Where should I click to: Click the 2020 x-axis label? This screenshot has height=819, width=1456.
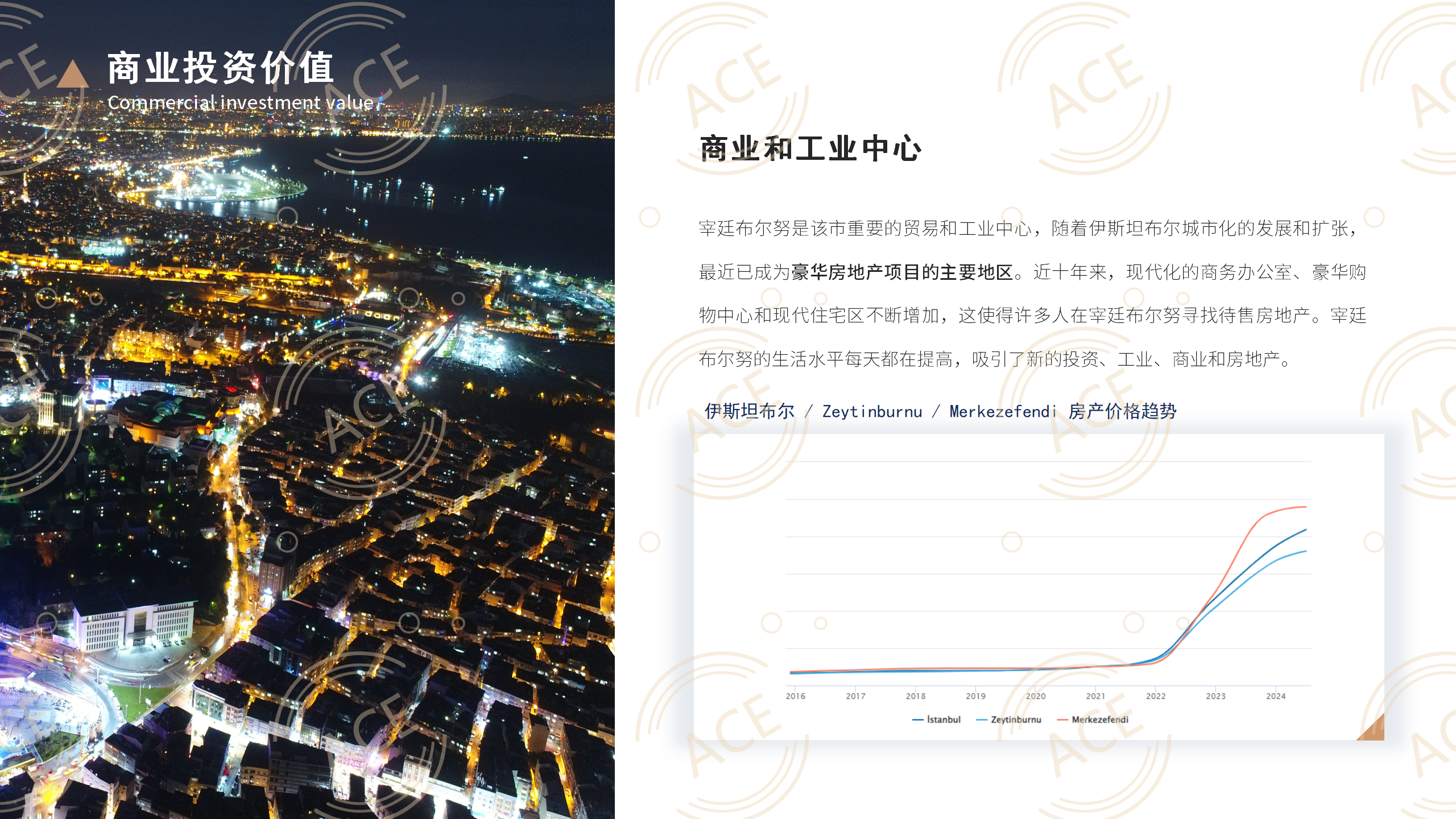1035,696
